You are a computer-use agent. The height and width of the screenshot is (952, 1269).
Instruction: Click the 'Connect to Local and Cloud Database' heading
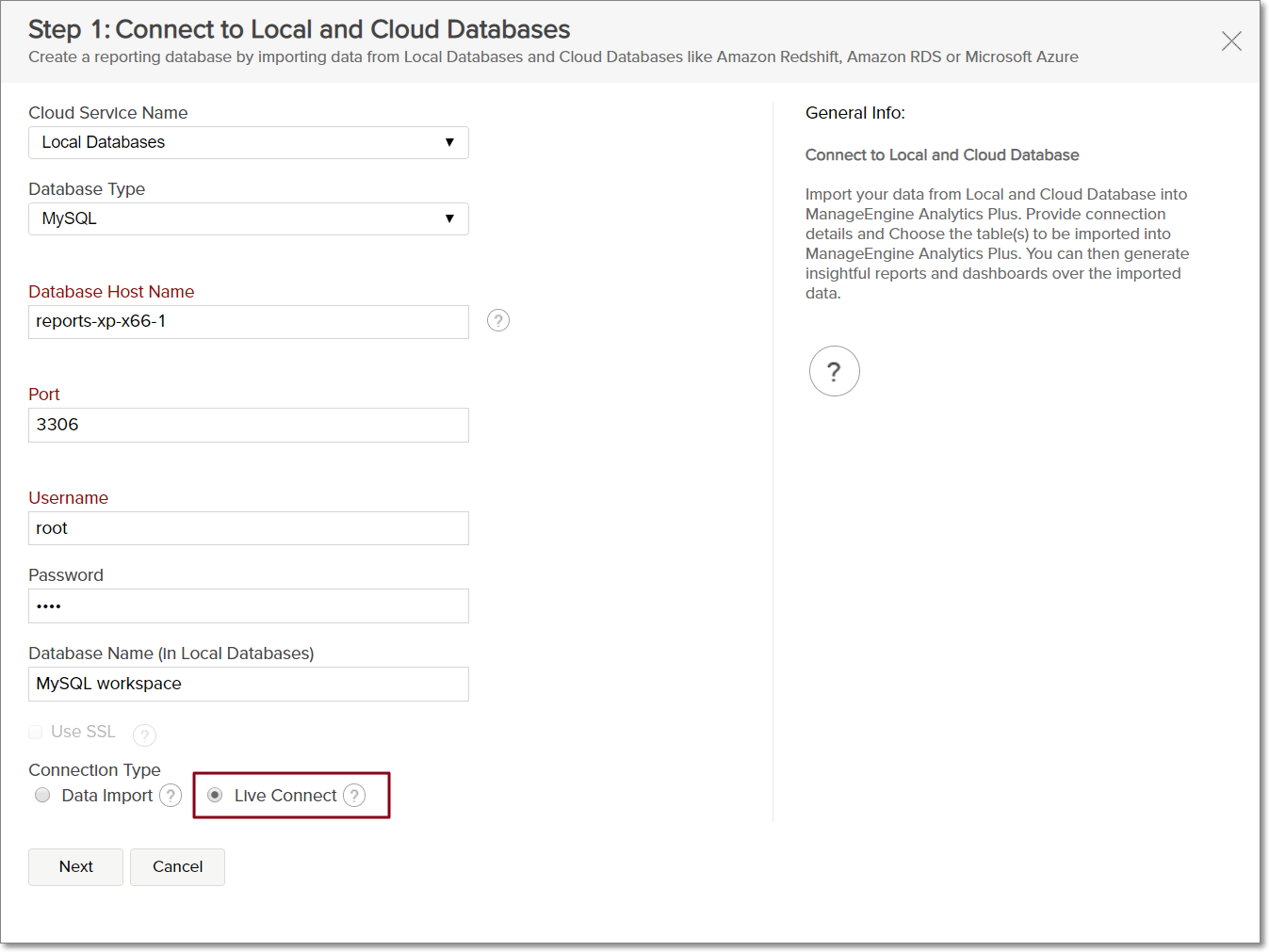[942, 154]
